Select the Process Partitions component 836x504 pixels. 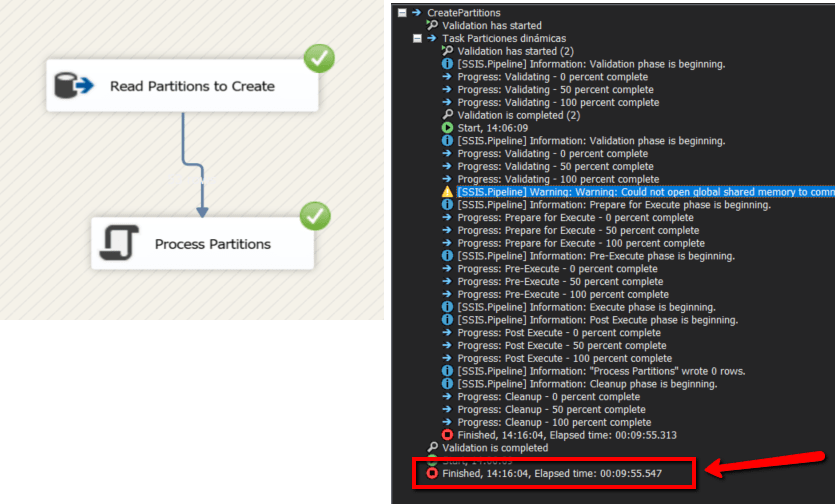pos(212,244)
